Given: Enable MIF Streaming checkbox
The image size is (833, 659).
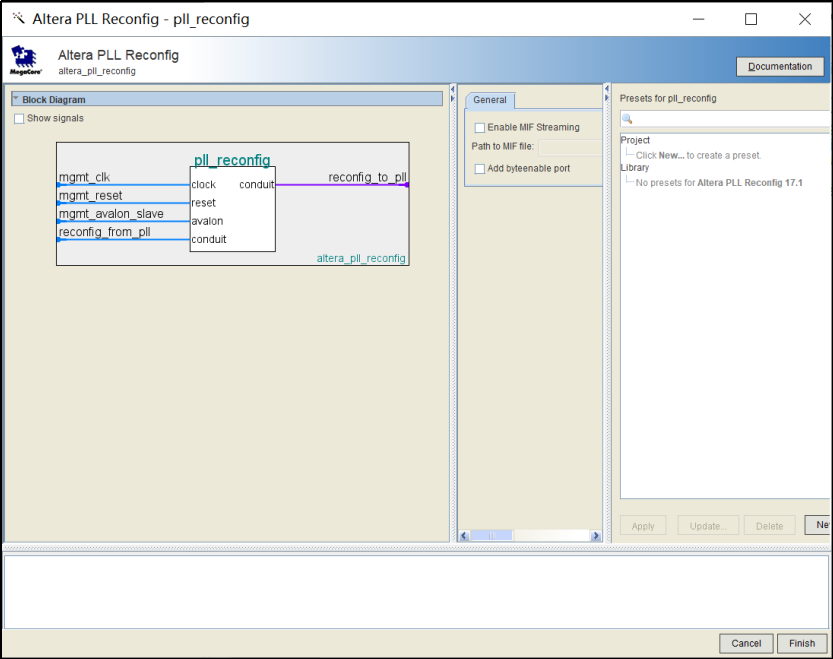Looking at the screenshot, I should pos(480,128).
